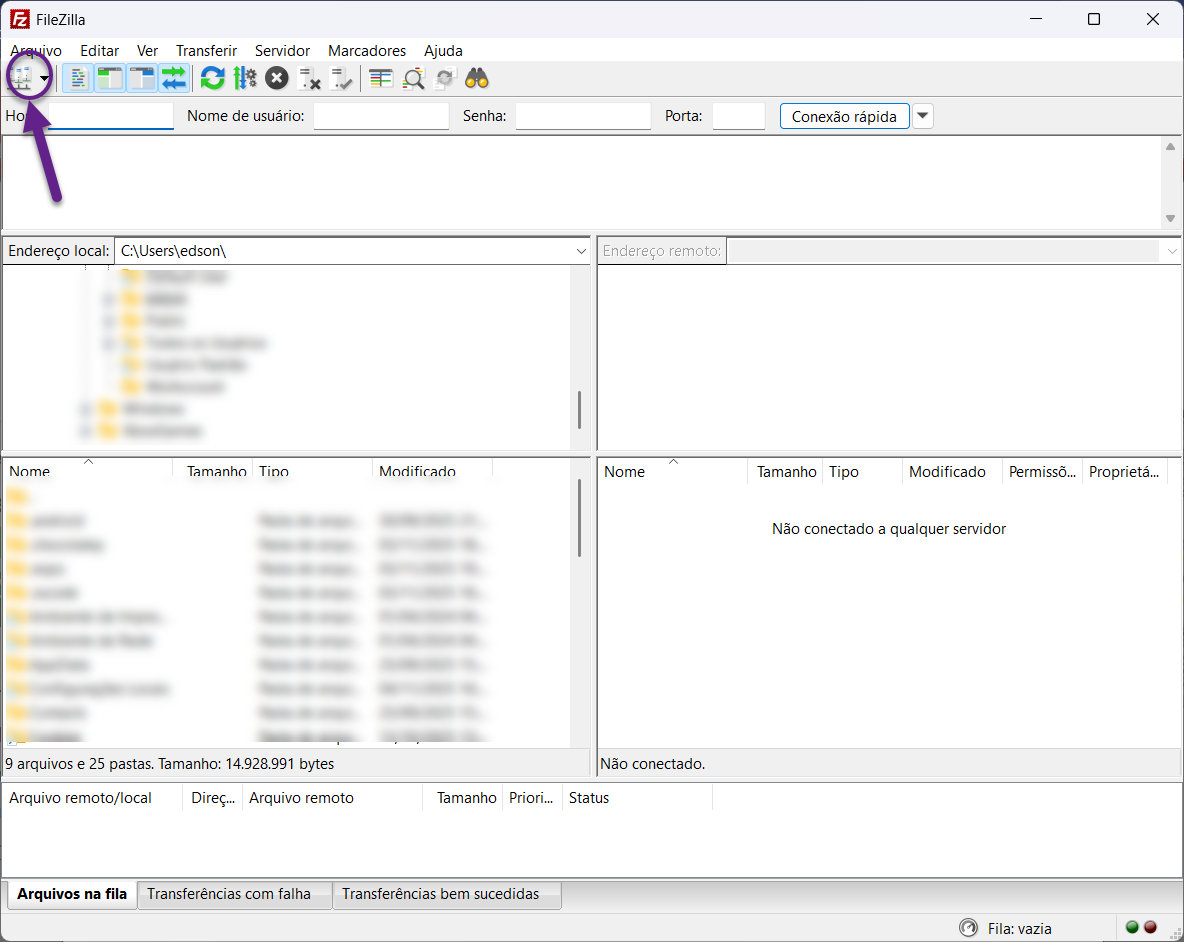Toggle processing of the transfer queue
Image resolution: width=1184 pixels, height=942 pixels.
pos(244,78)
